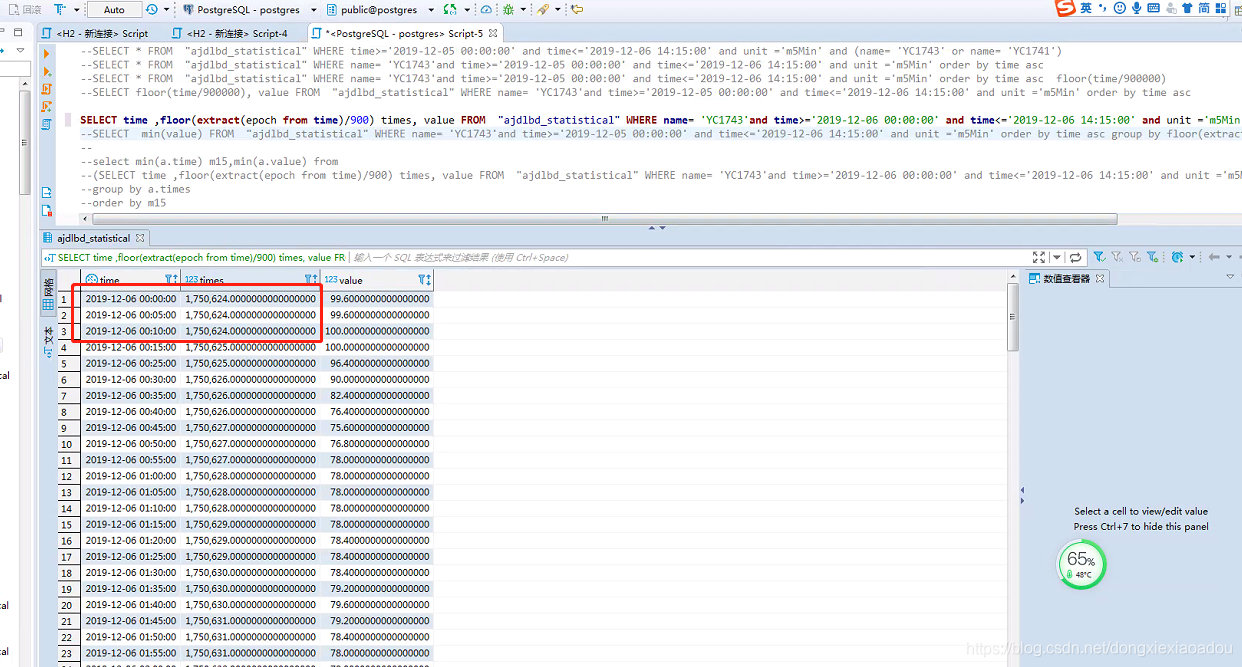Click the times cell in row 10
The image size is (1242, 667).
pos(251,444)
